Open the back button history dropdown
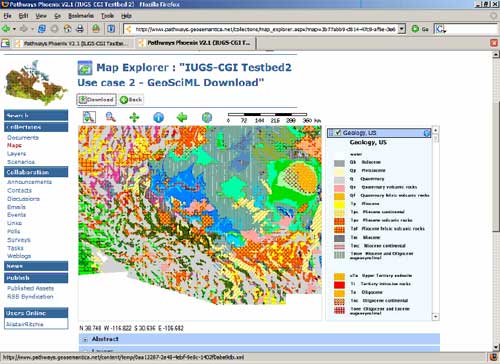 tap(14, 29)
